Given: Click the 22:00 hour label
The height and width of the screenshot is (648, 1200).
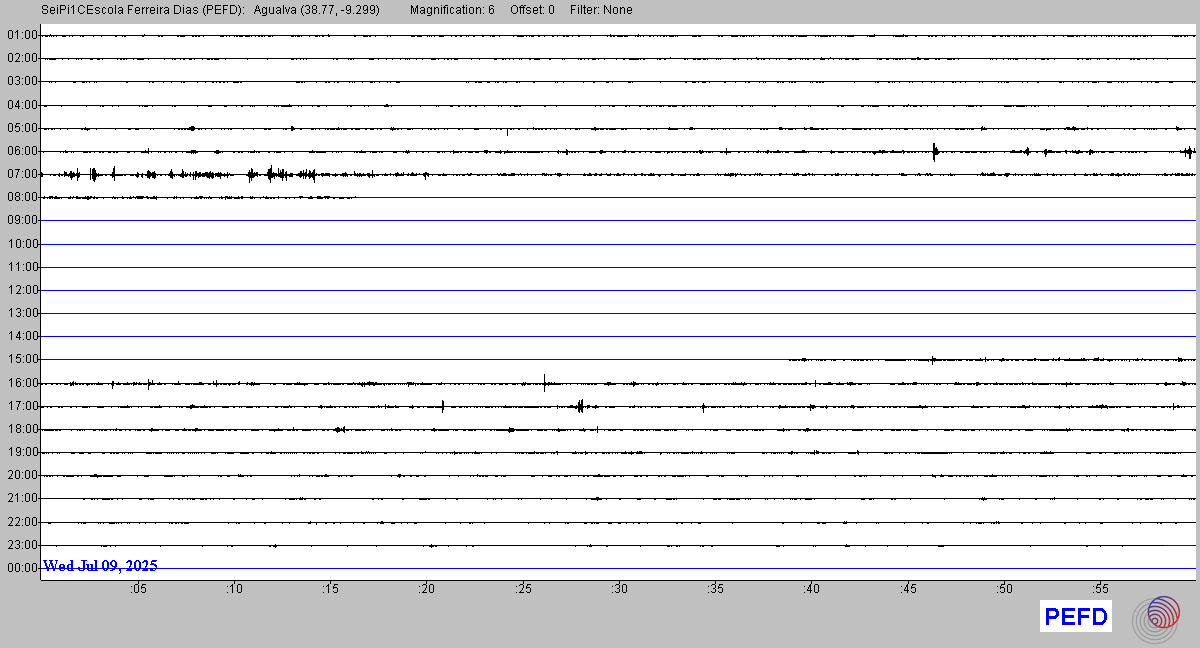Looking at the screenshot, I should click(x=22, y=522).
